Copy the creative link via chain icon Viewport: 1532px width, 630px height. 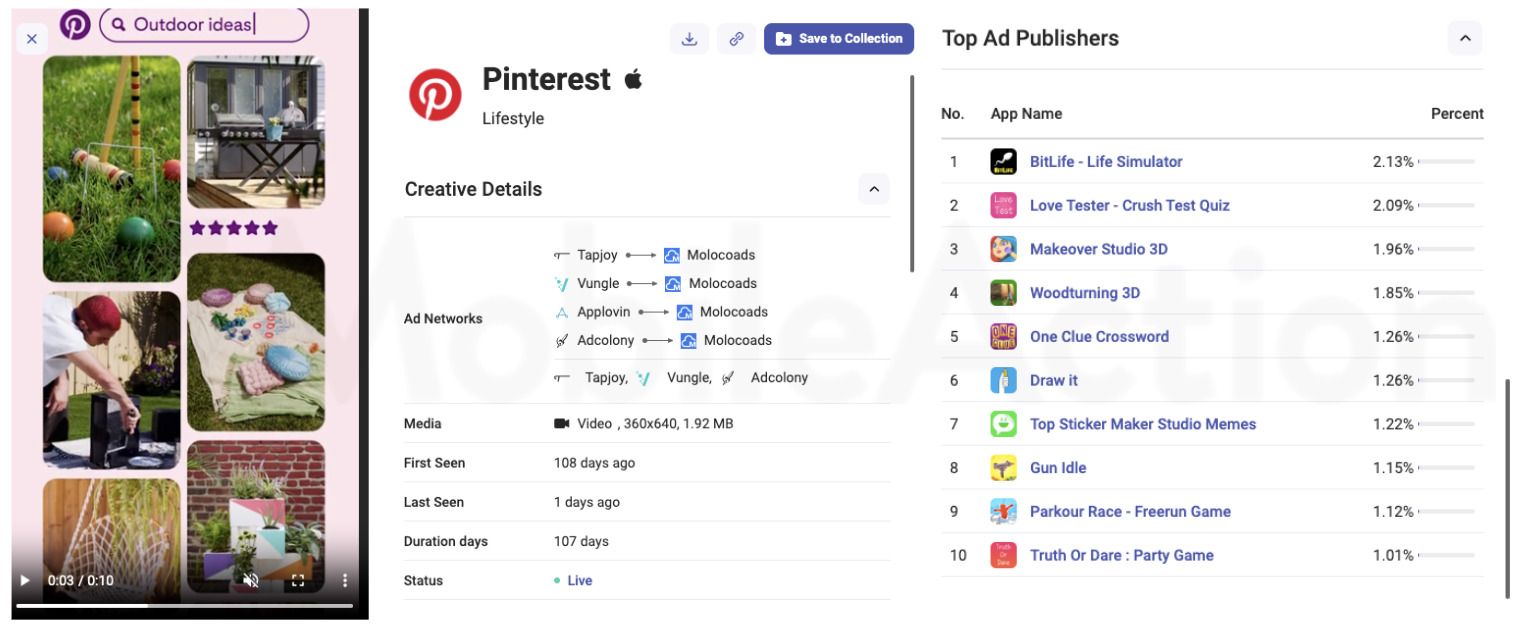click(736, 39)
